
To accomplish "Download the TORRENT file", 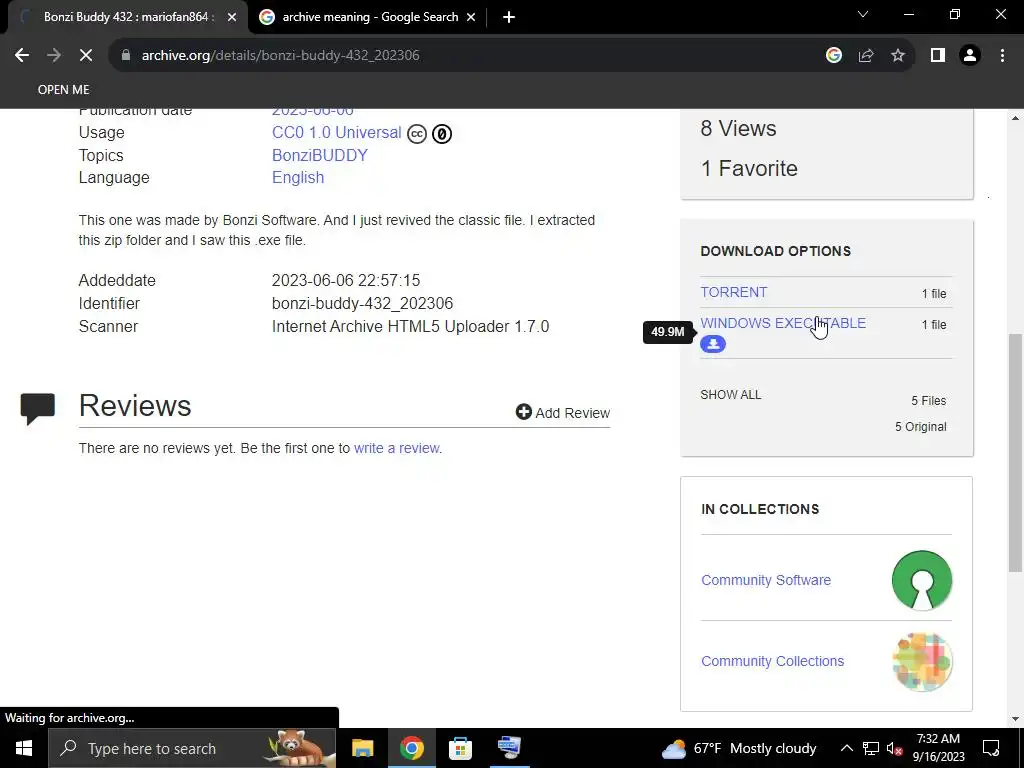I will [733, 293].
